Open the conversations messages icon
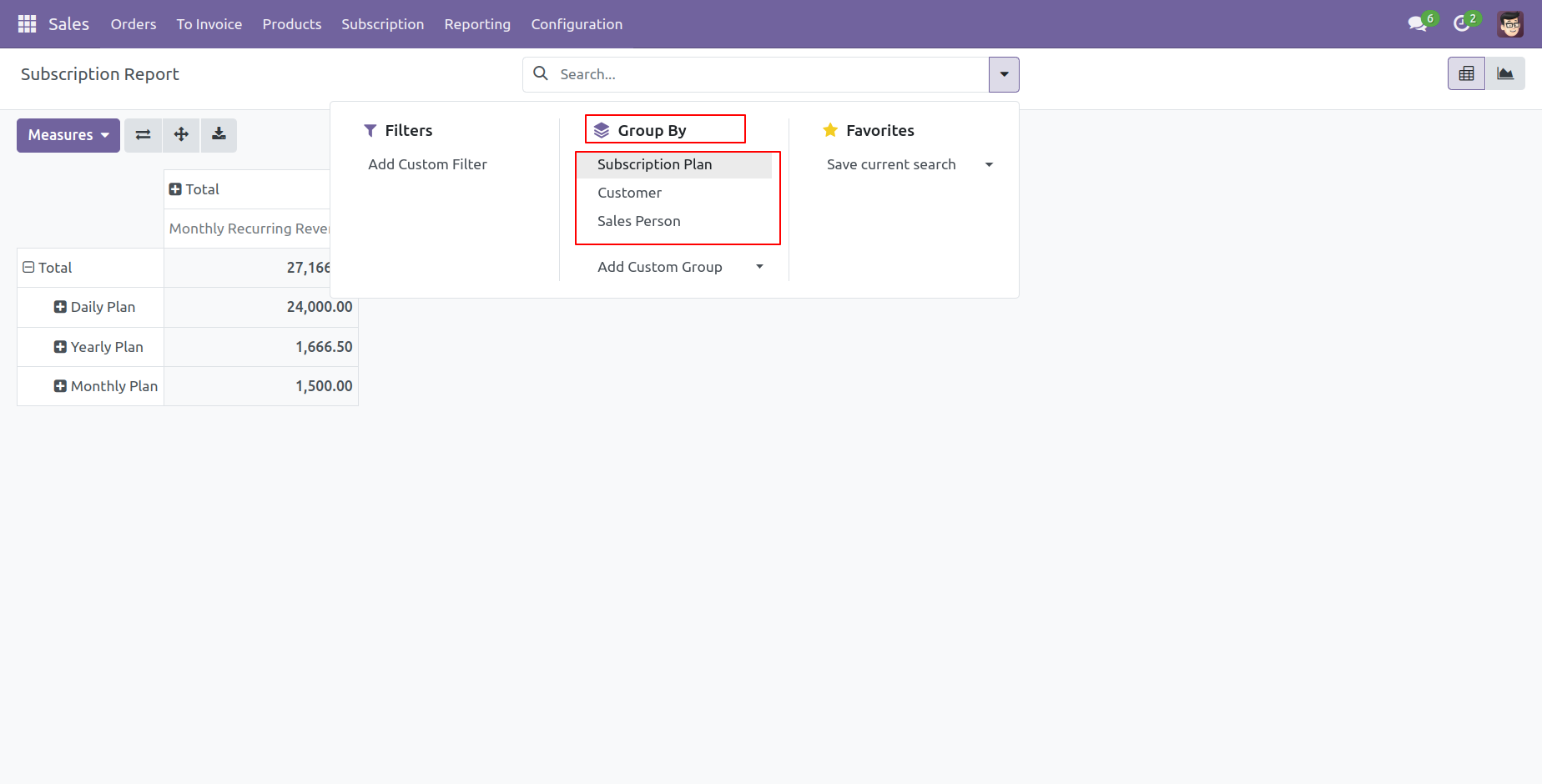Viewport: 1542px width, 784px height. 1418,24
